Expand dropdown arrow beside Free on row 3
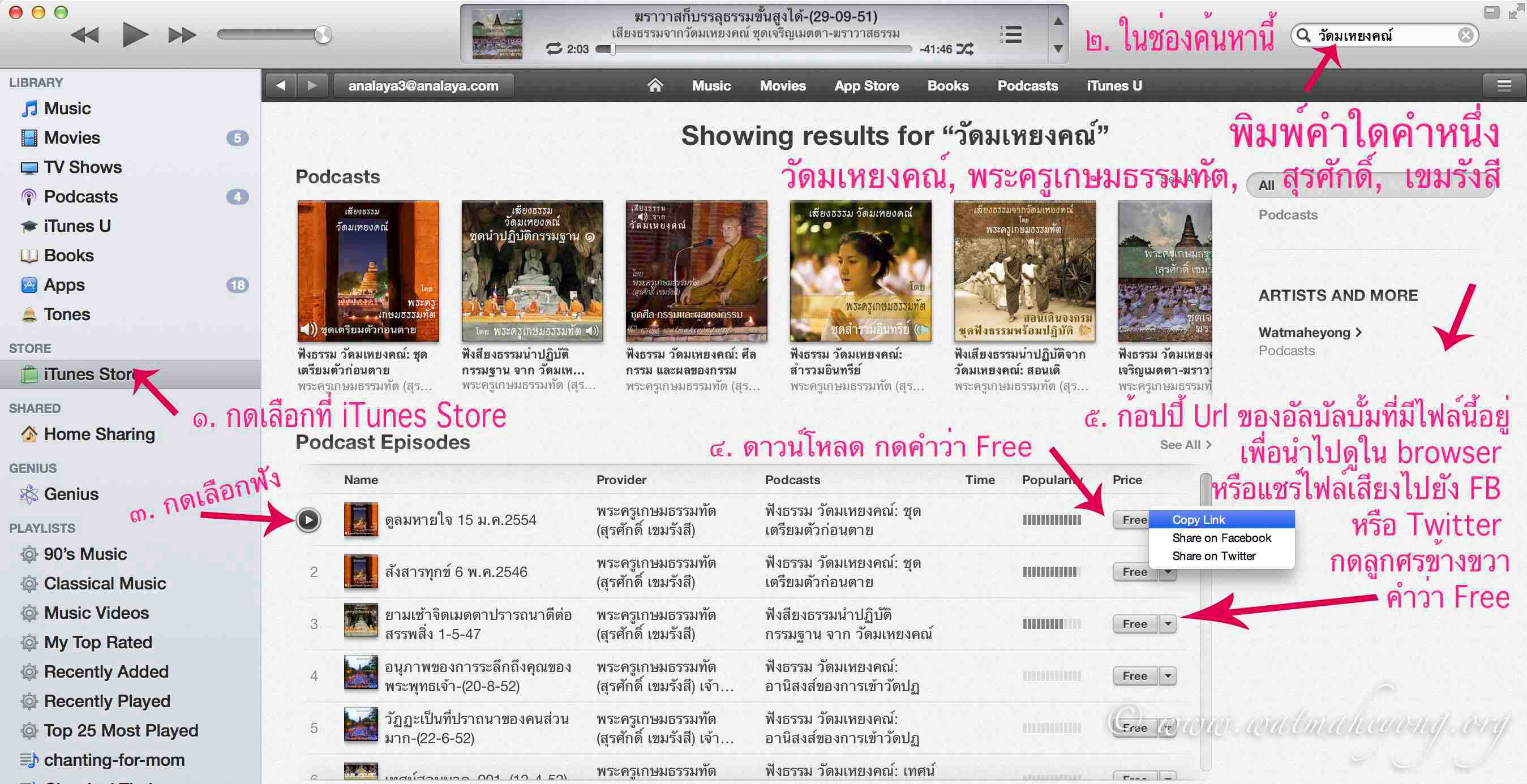1527x784 pixels. [x=1167, y=623]
